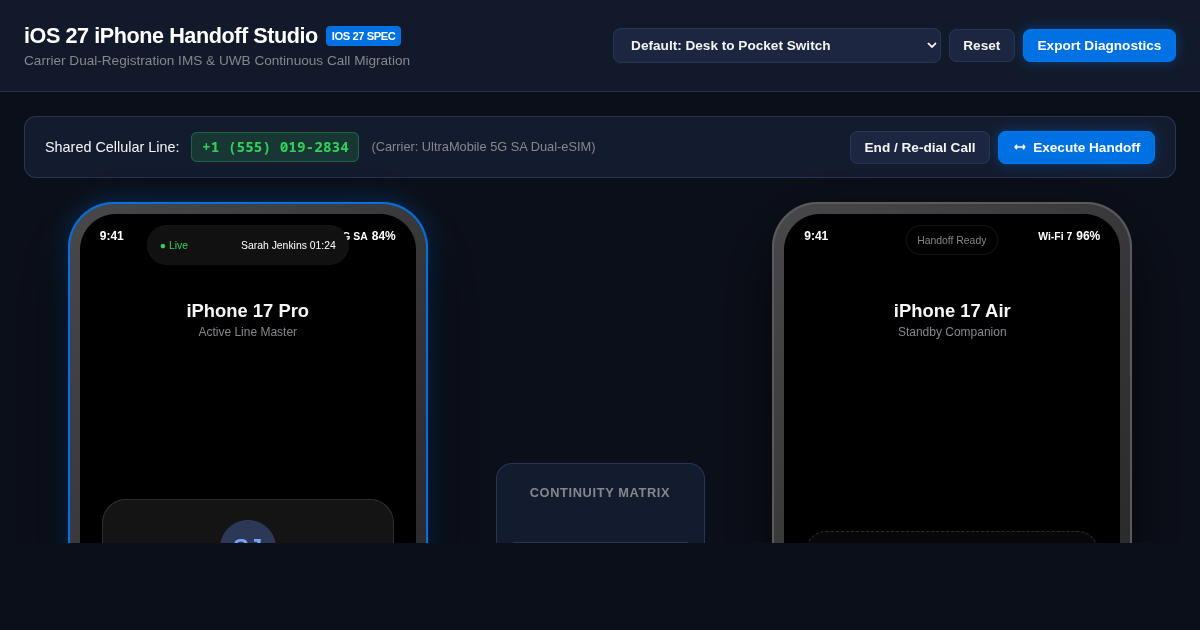The height and width of the screenshot is (630, 1200).
Task: Click the 9:41 clock on iPhone 17 Air
Action: click(x=816, y=236)
